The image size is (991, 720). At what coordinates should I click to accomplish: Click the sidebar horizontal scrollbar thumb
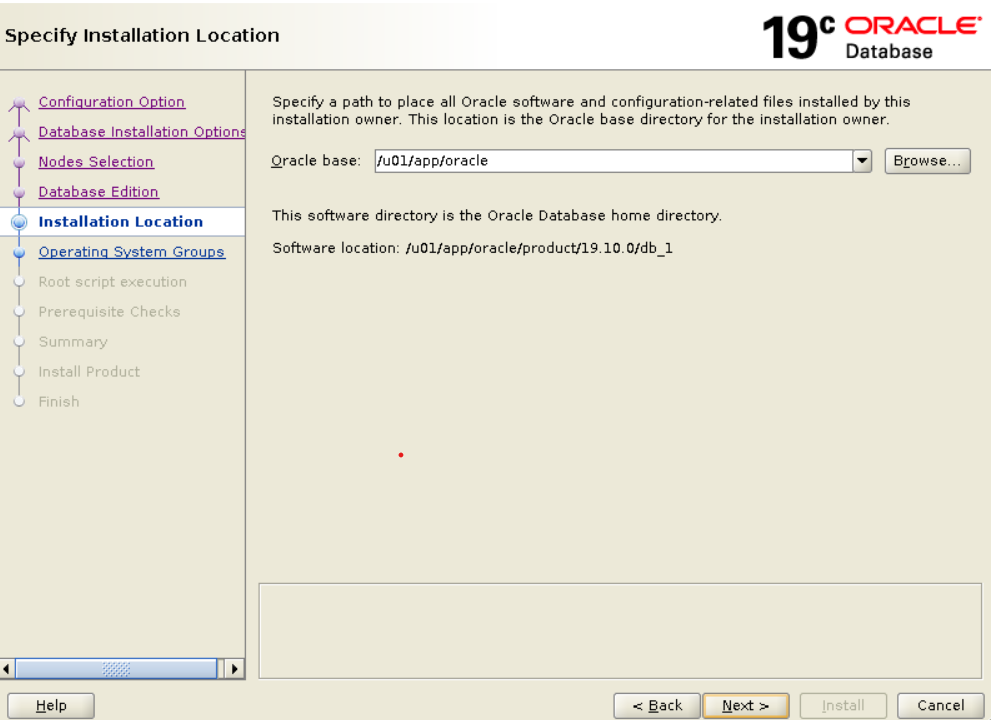(x=116, y=669)
